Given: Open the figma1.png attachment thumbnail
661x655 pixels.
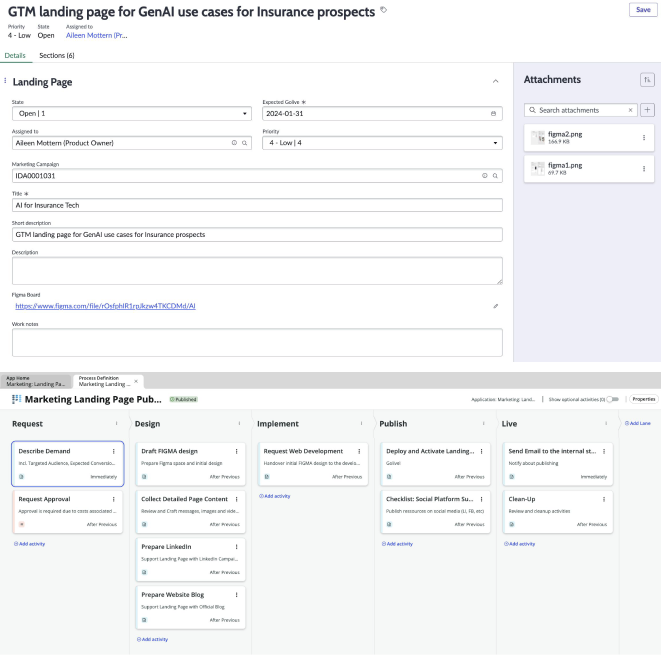Looking at the screenshot, I should click(x=538, y=167).
